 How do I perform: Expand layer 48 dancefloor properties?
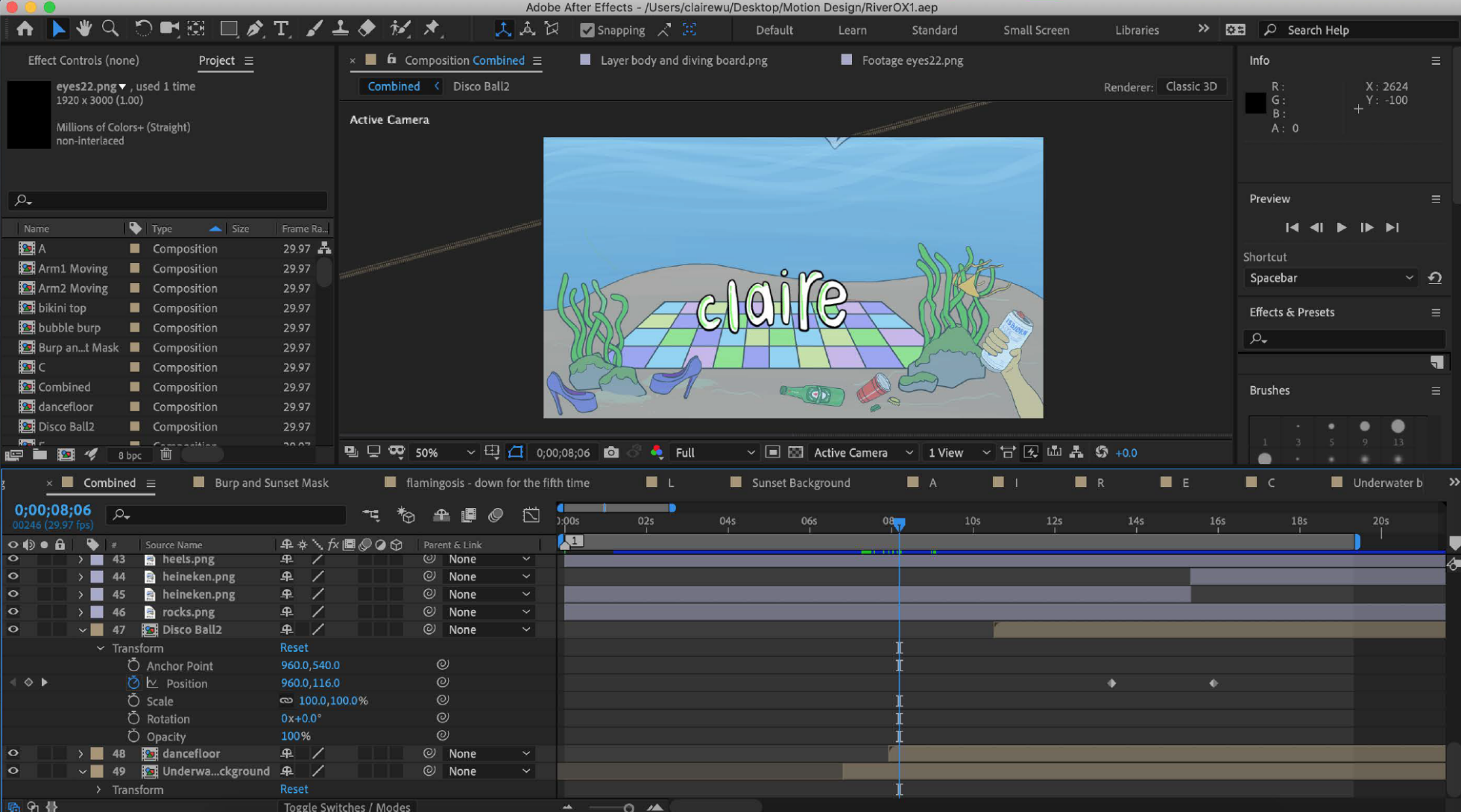(x=81, y=754)
